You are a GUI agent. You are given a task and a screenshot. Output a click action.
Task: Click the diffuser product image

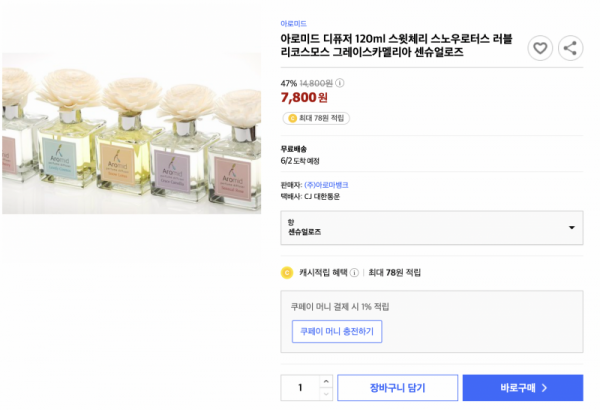tap(131, 134)
